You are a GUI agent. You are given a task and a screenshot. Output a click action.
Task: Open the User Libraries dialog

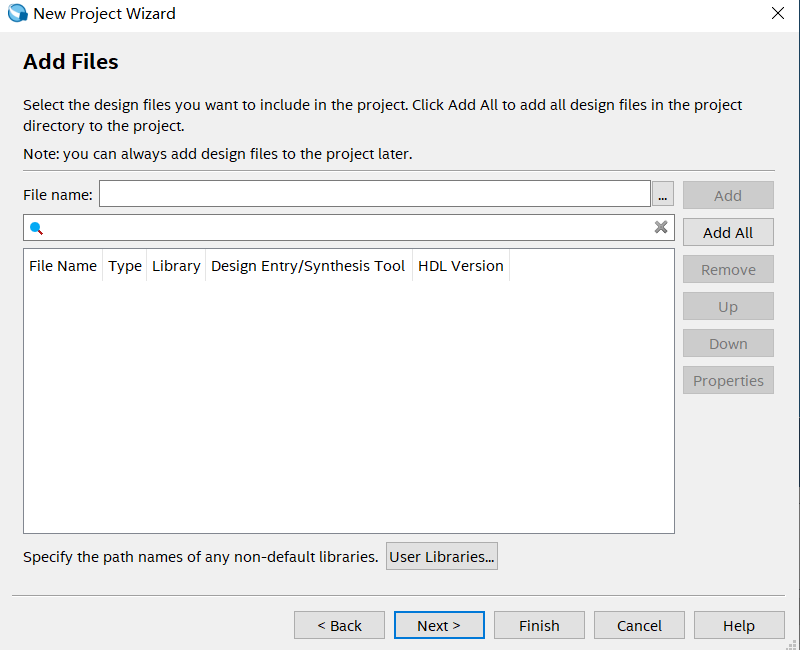(x=441, y=556)
